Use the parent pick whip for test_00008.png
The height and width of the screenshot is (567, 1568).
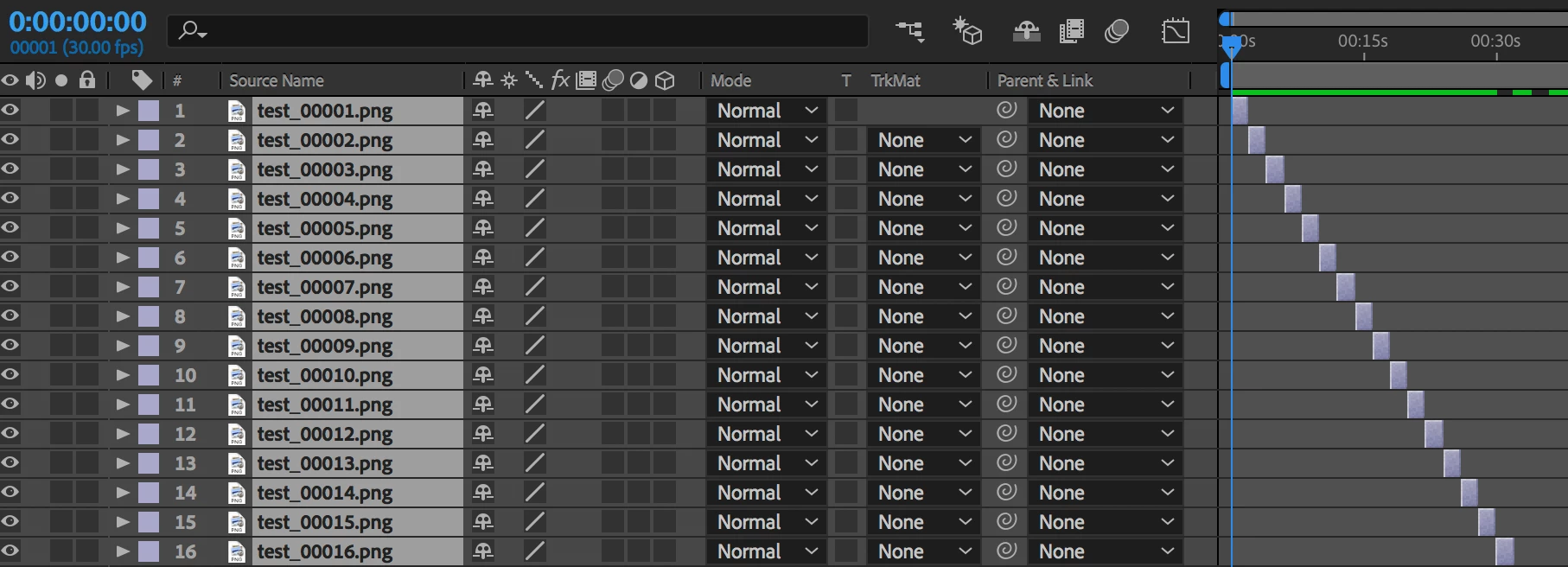[x=1006, y=315]
